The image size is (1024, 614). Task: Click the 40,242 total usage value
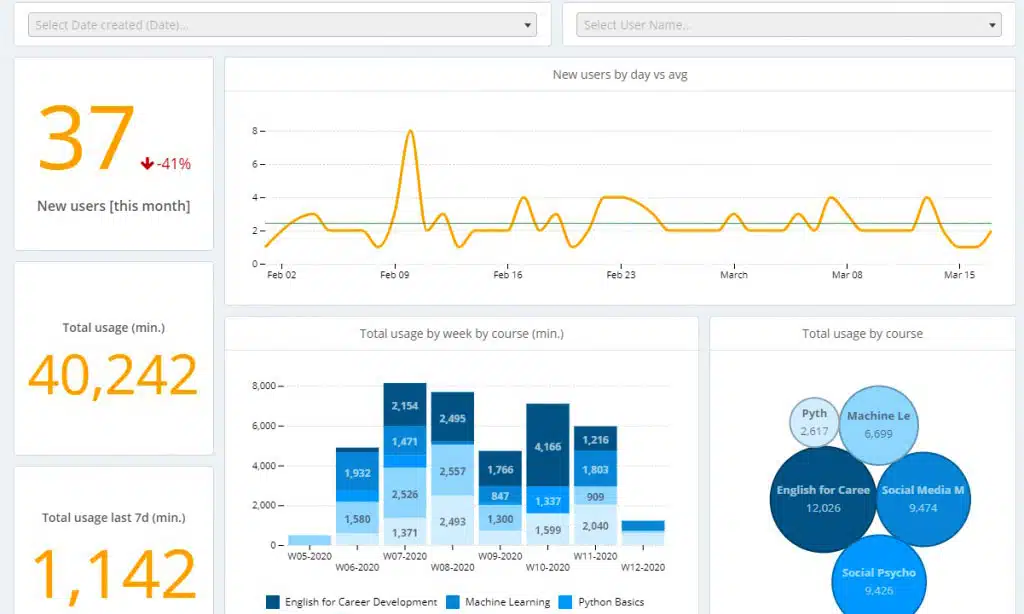(113, 376)
